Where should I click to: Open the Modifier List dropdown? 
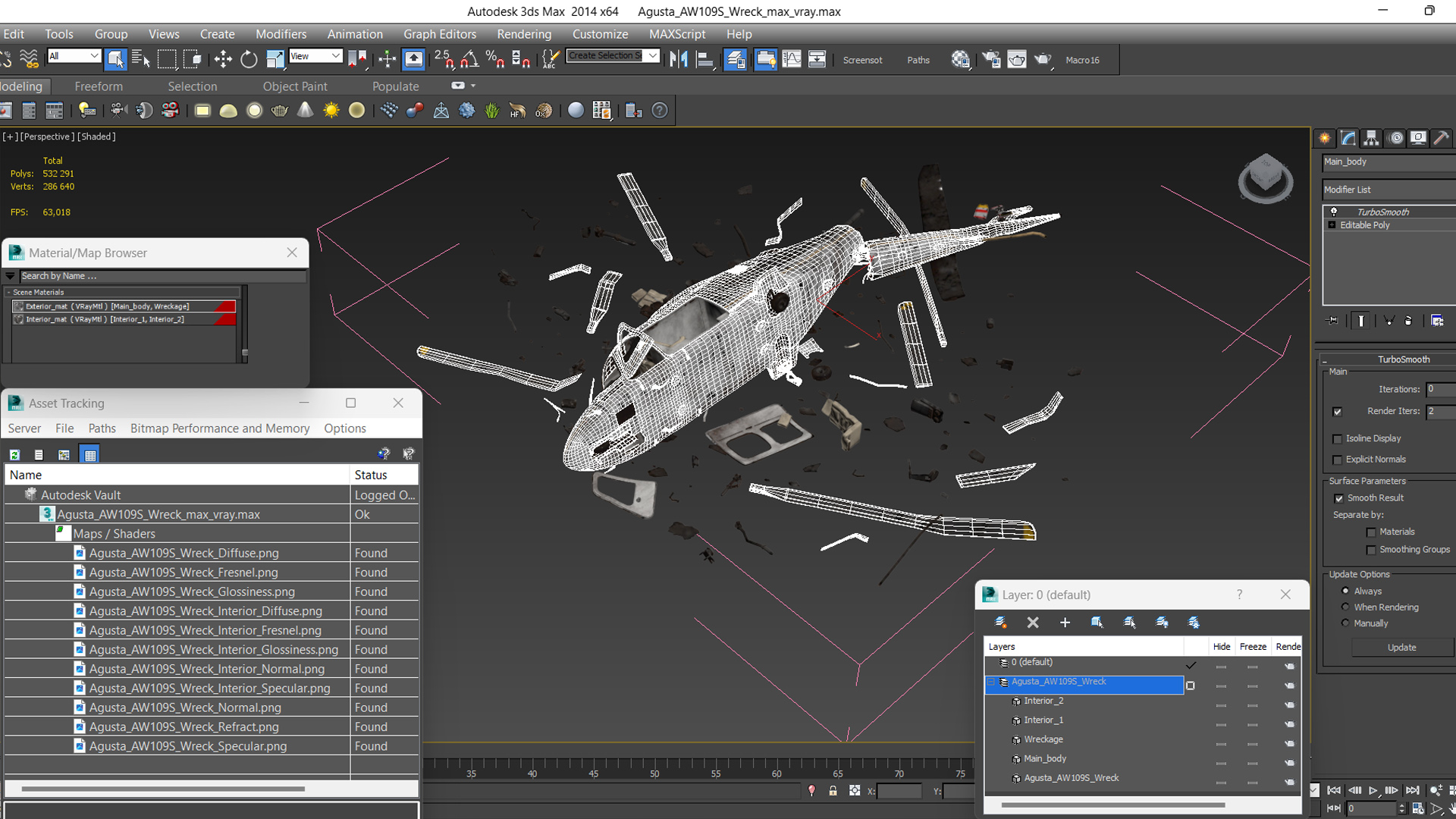(x=1389, y=190)
